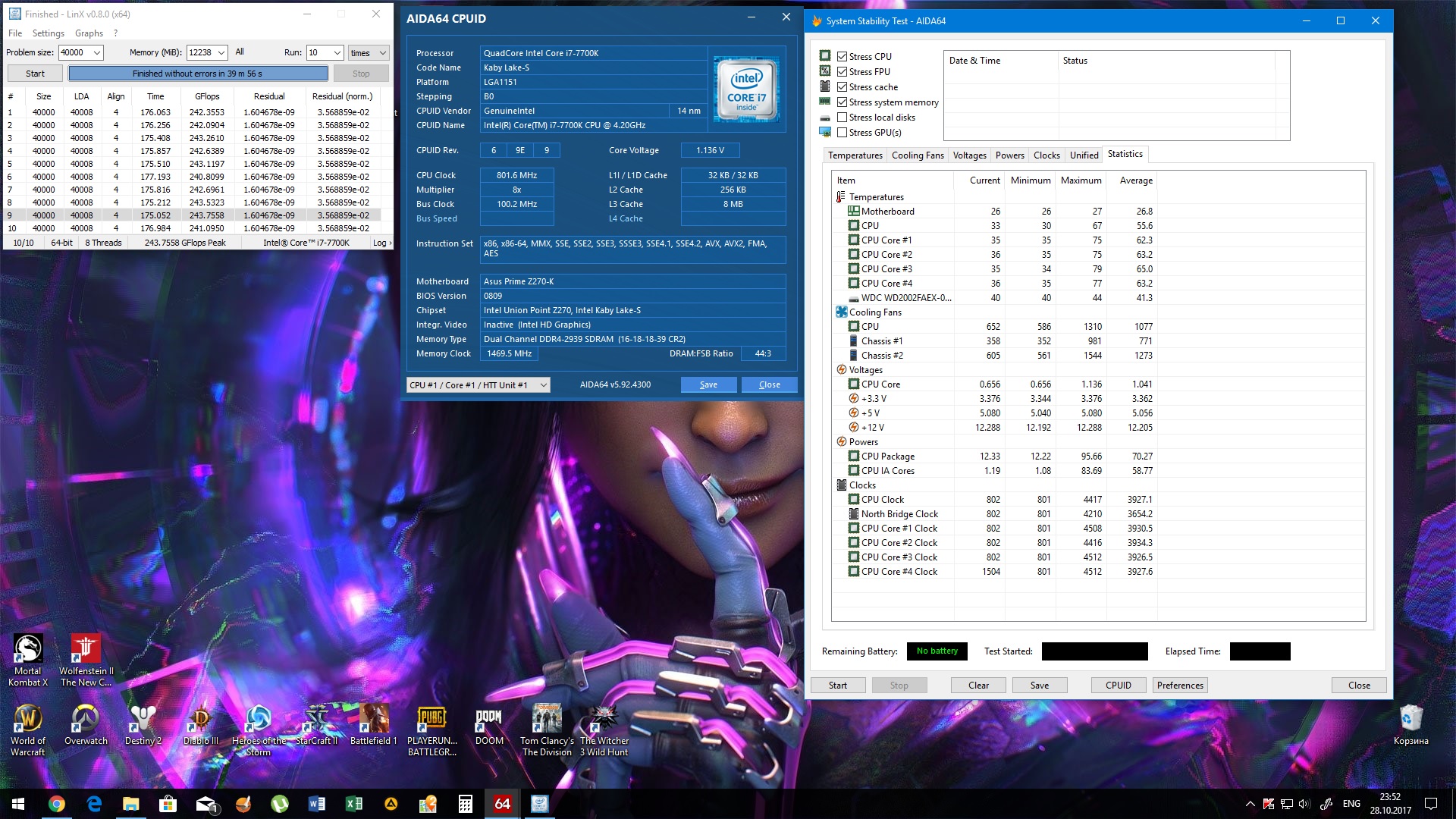The image size is (1456, 819).
Task: Click the Preferences button
Action: (1179, 686)
